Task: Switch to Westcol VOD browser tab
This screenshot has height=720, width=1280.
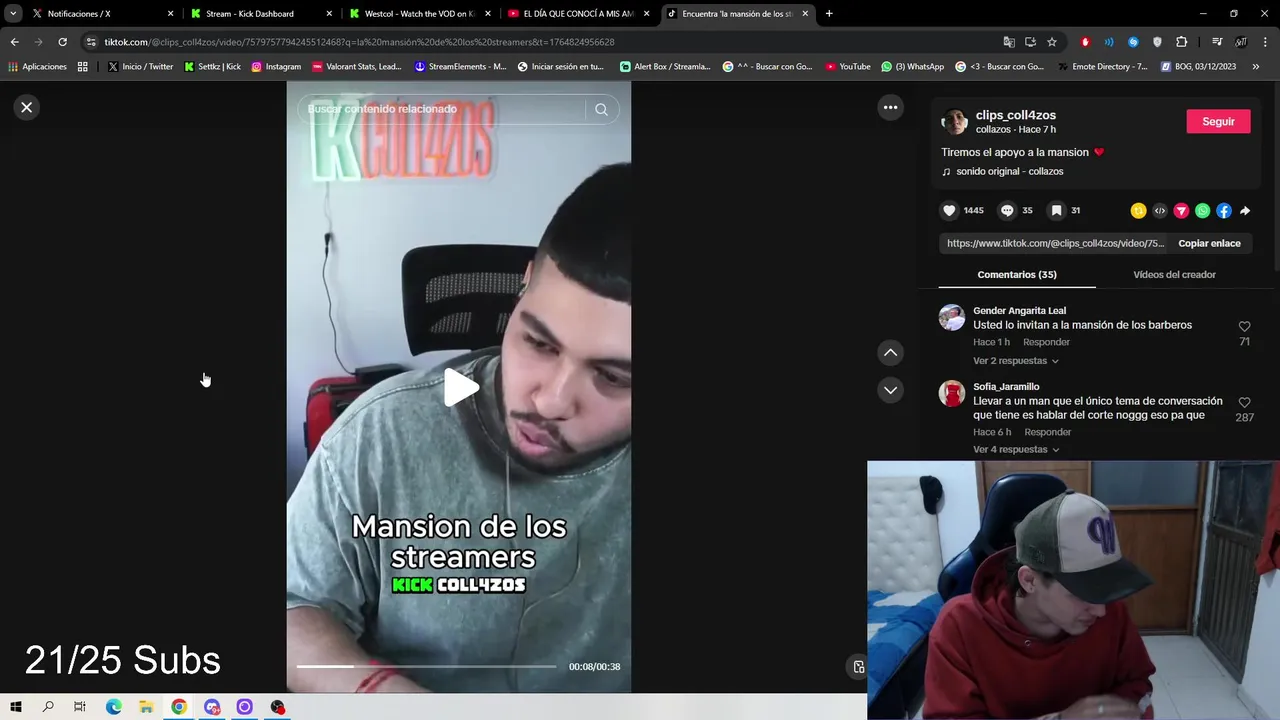Action: click(419, 14)
